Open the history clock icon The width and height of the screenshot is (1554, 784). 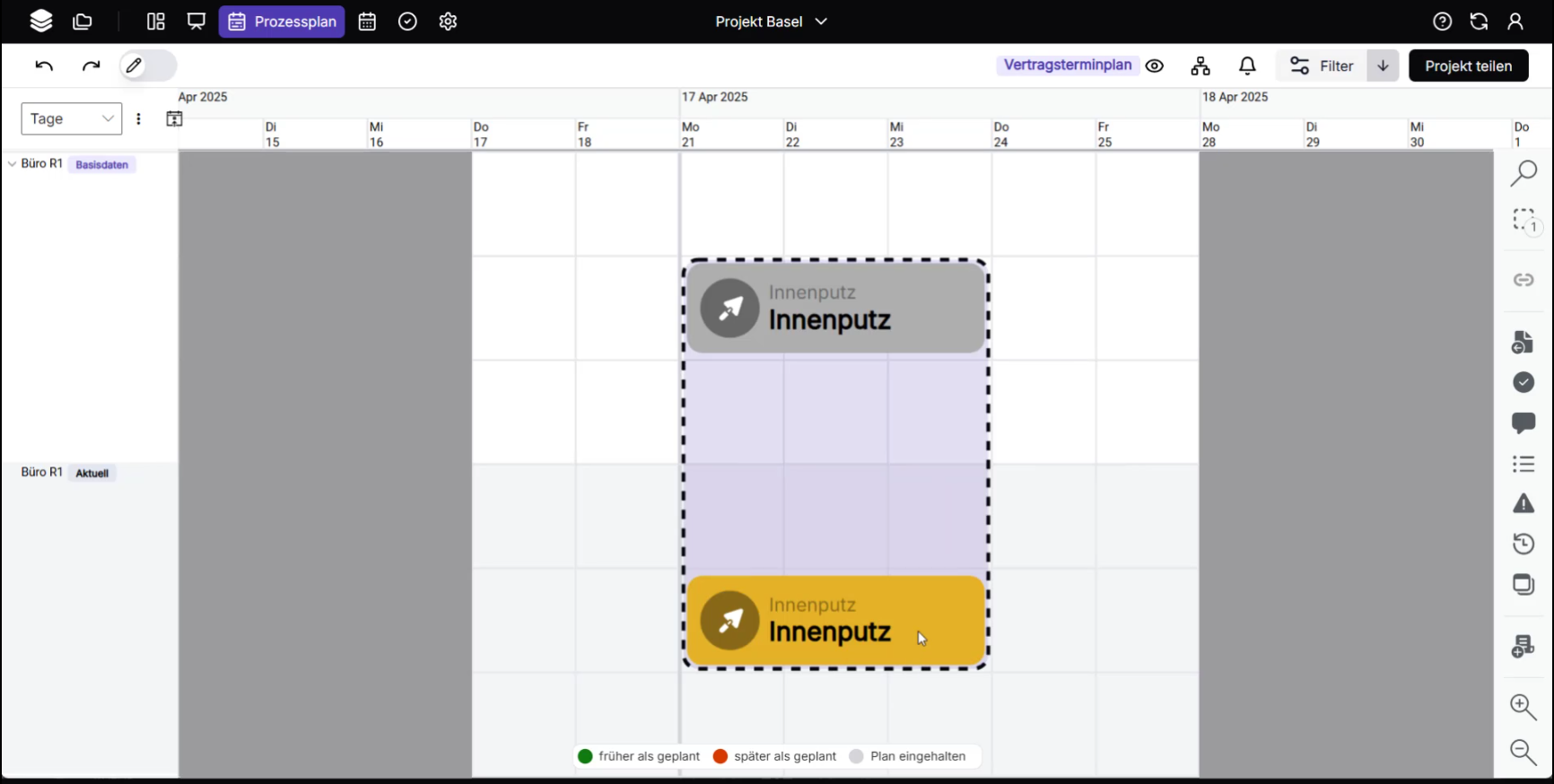(x=1523, y=544)
